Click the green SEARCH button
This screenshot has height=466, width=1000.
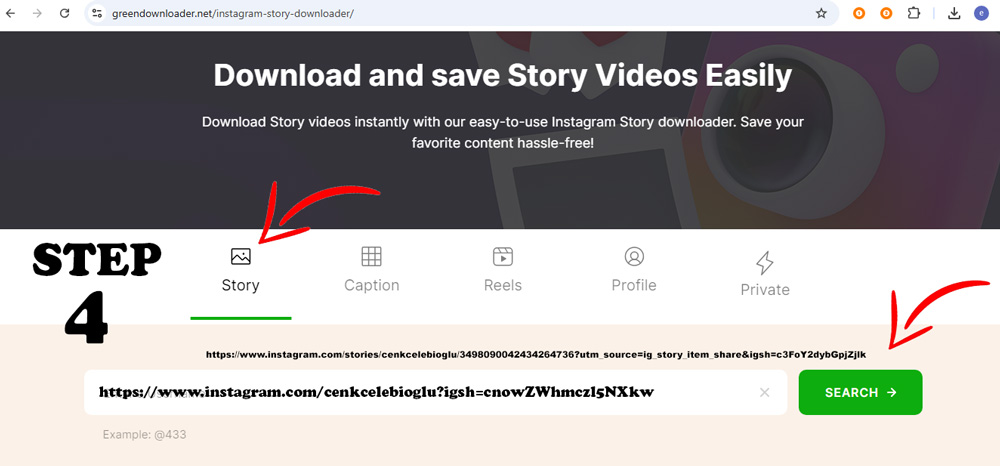pos(860,392)
